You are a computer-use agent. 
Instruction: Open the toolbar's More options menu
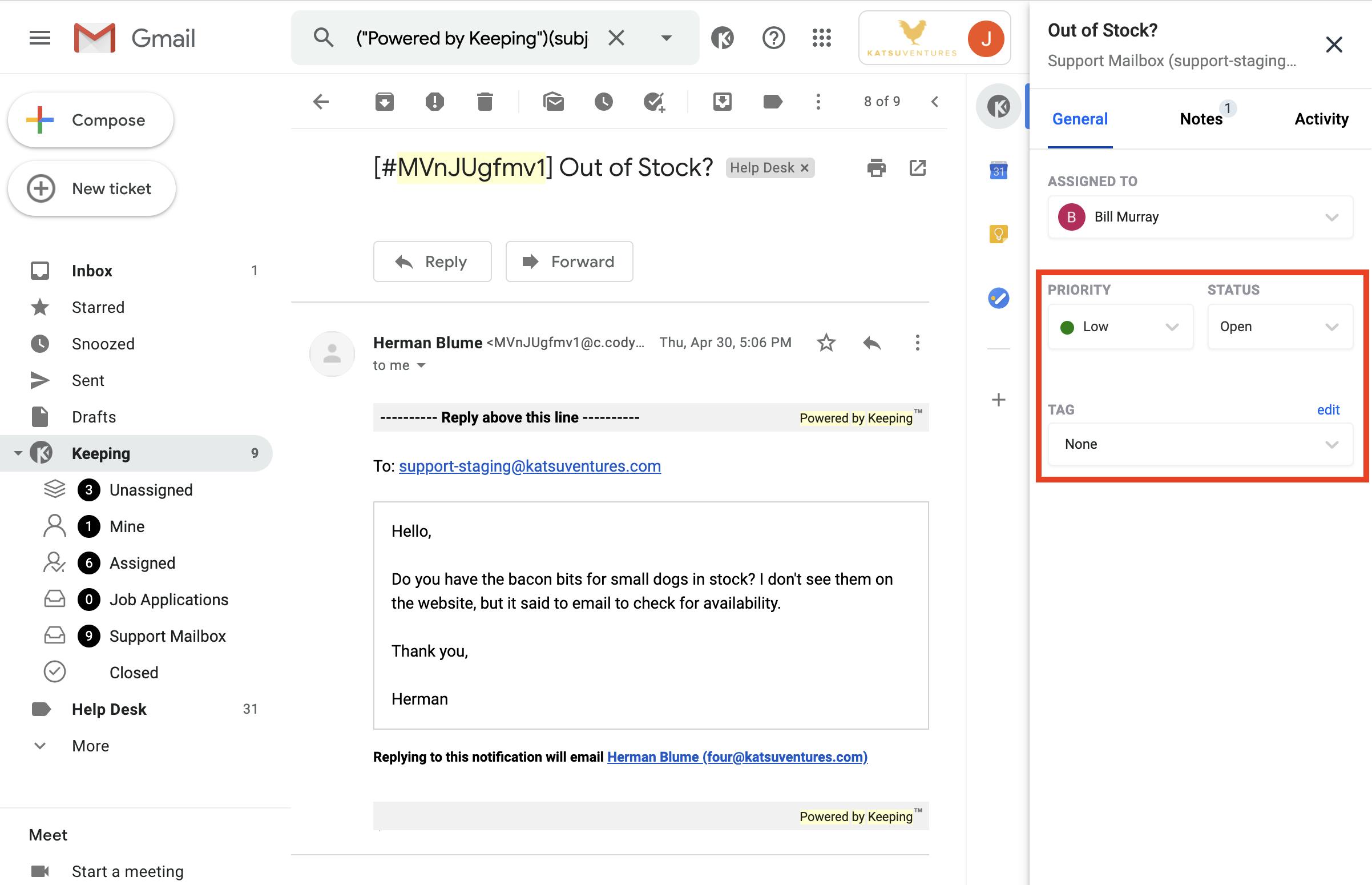pyautogui.click(x=818, y=102)
